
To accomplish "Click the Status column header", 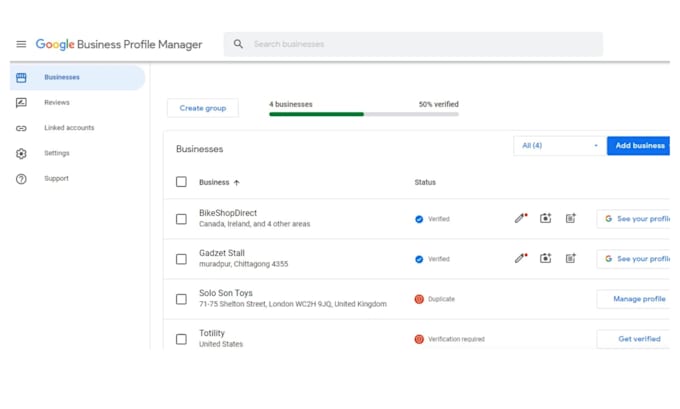I will point(425,183).
